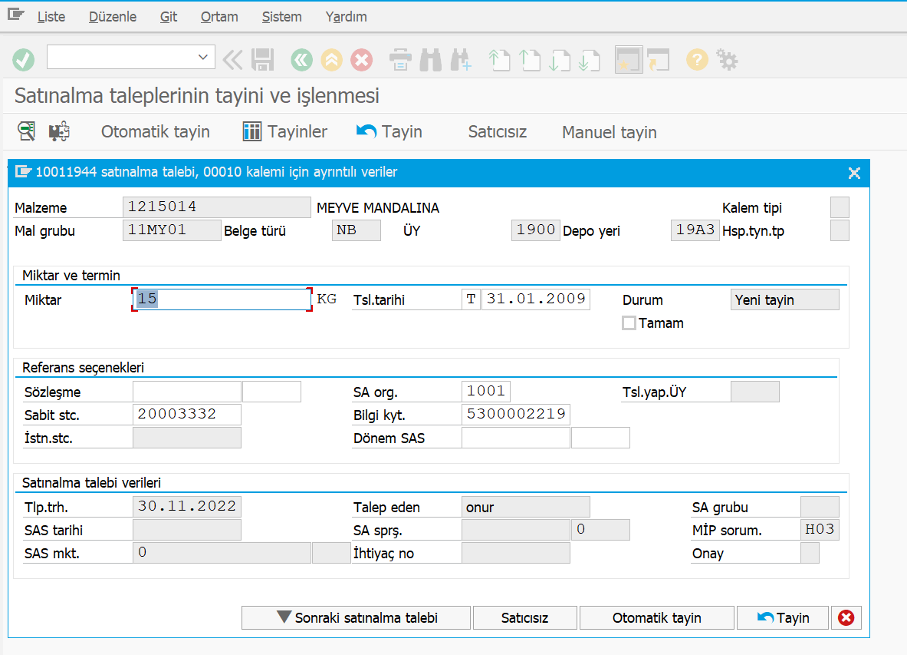Open Find with the binoculars icon
Screen dimensions: 908x656
click(x=430, y=60)
